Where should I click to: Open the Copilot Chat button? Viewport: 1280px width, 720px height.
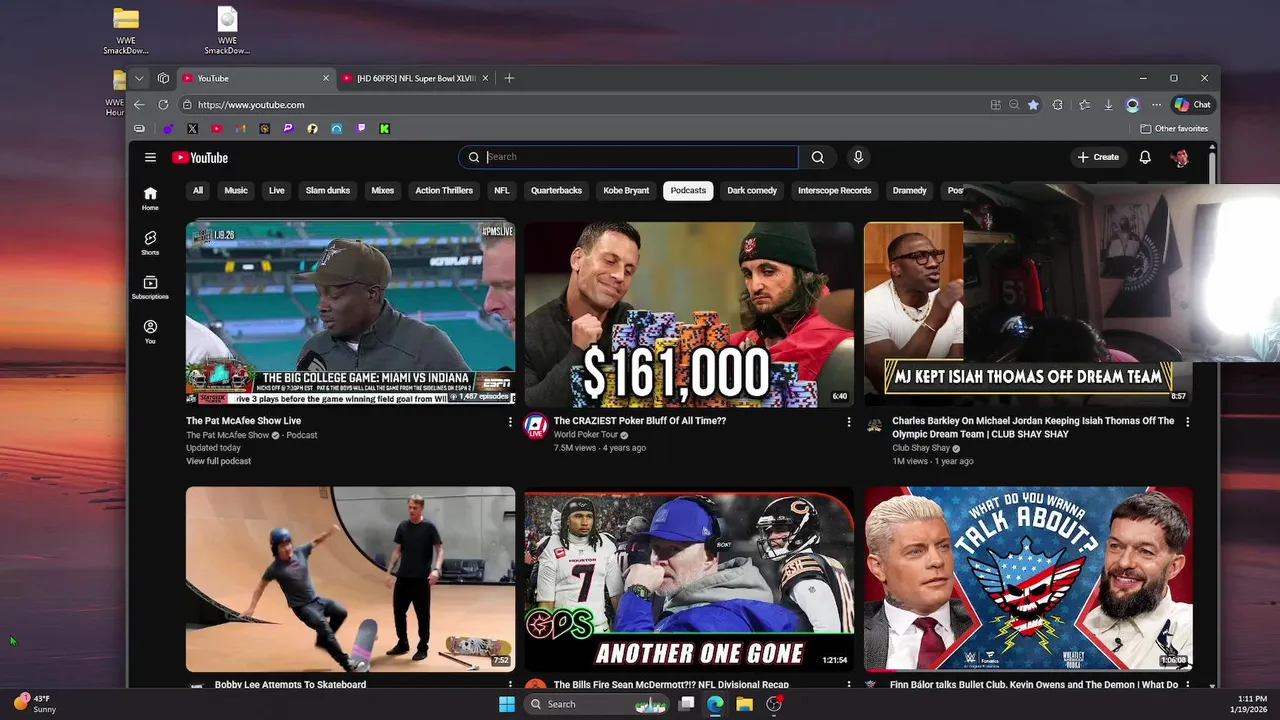[x=1193, y=104]
